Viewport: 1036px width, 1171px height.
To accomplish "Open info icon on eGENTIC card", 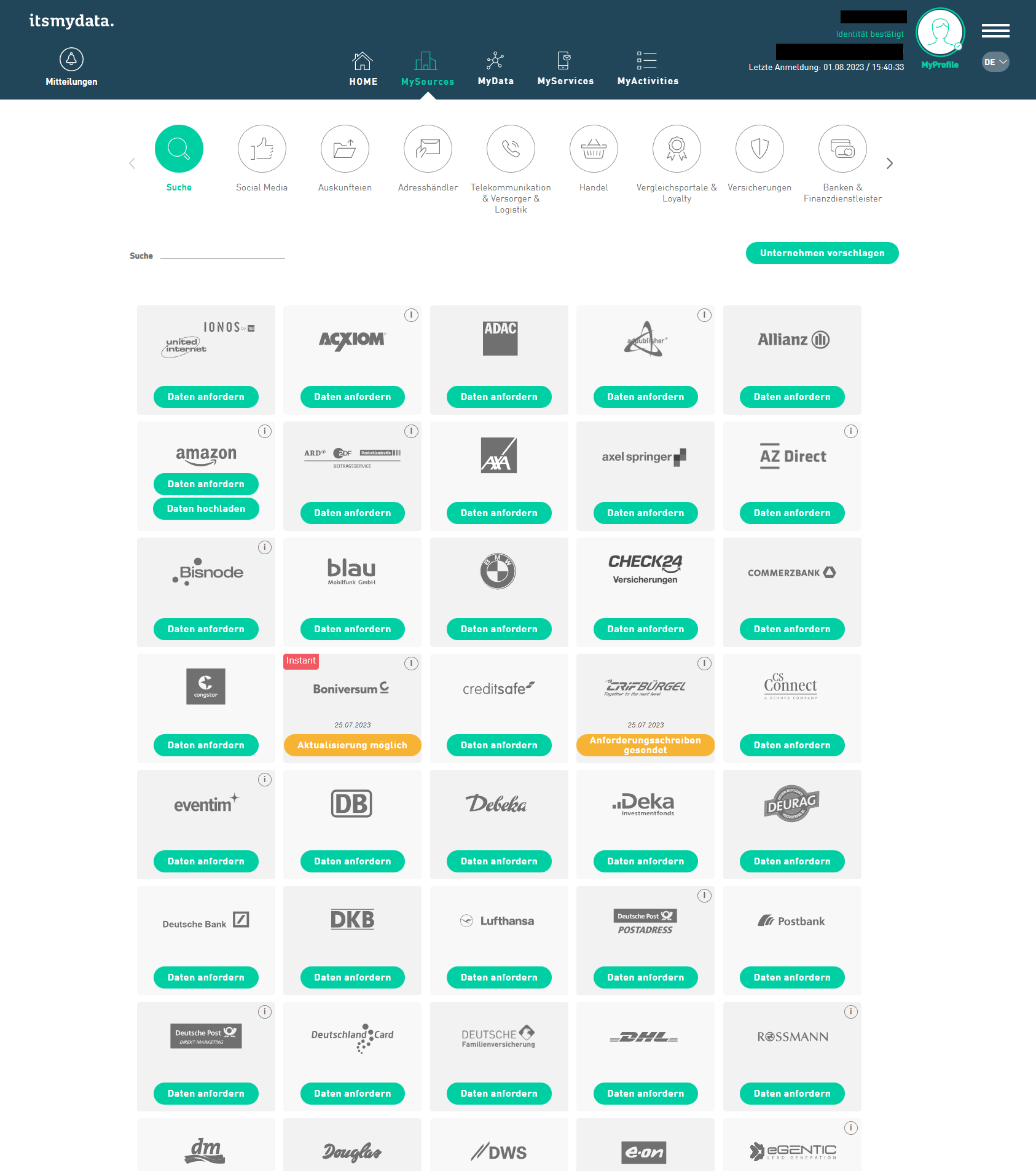I will [851, 1128].
